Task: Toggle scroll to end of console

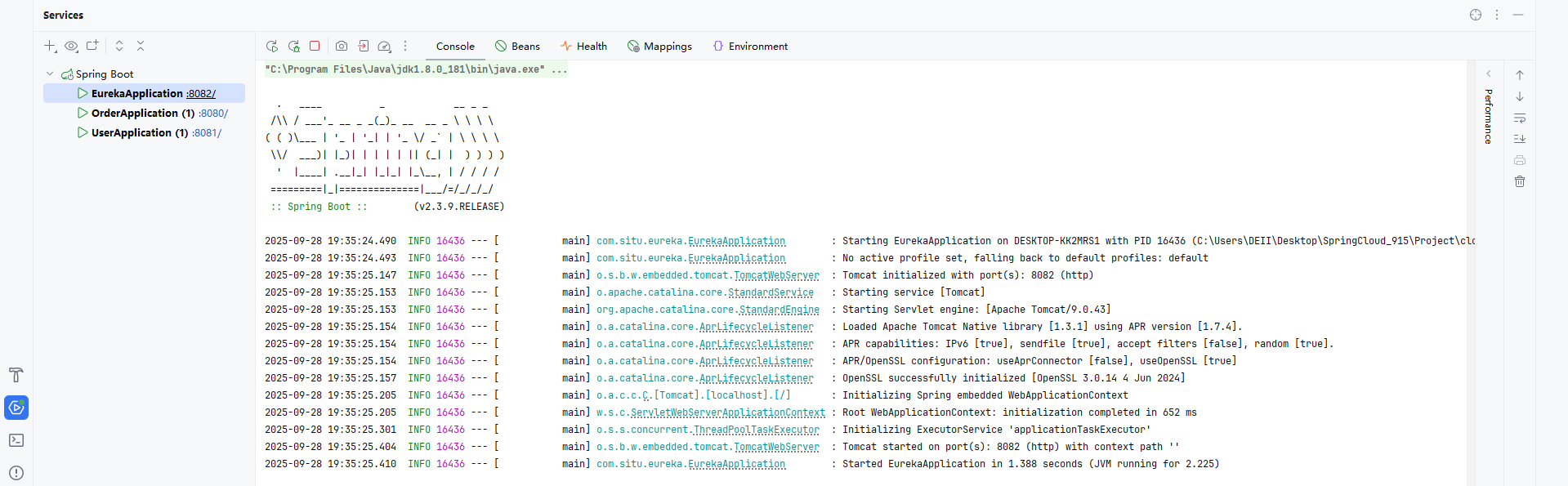Action: pos(1520,139)
